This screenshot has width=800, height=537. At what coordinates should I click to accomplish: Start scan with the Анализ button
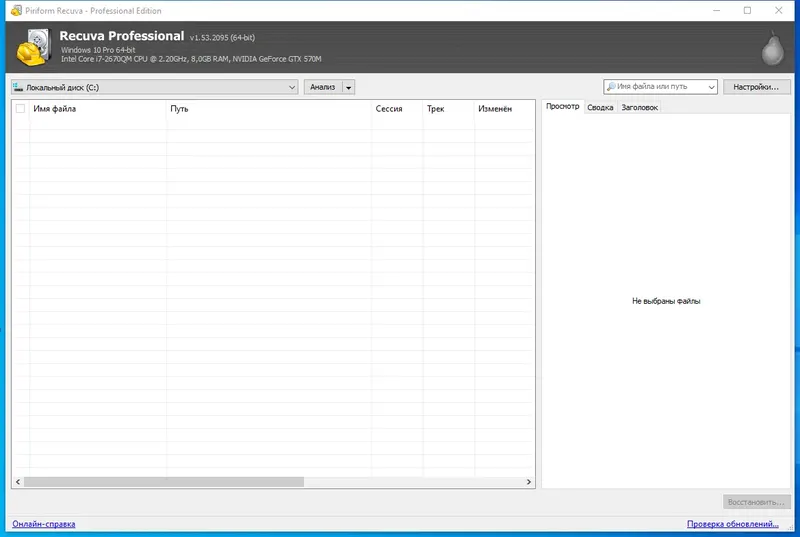click(323, 87)
